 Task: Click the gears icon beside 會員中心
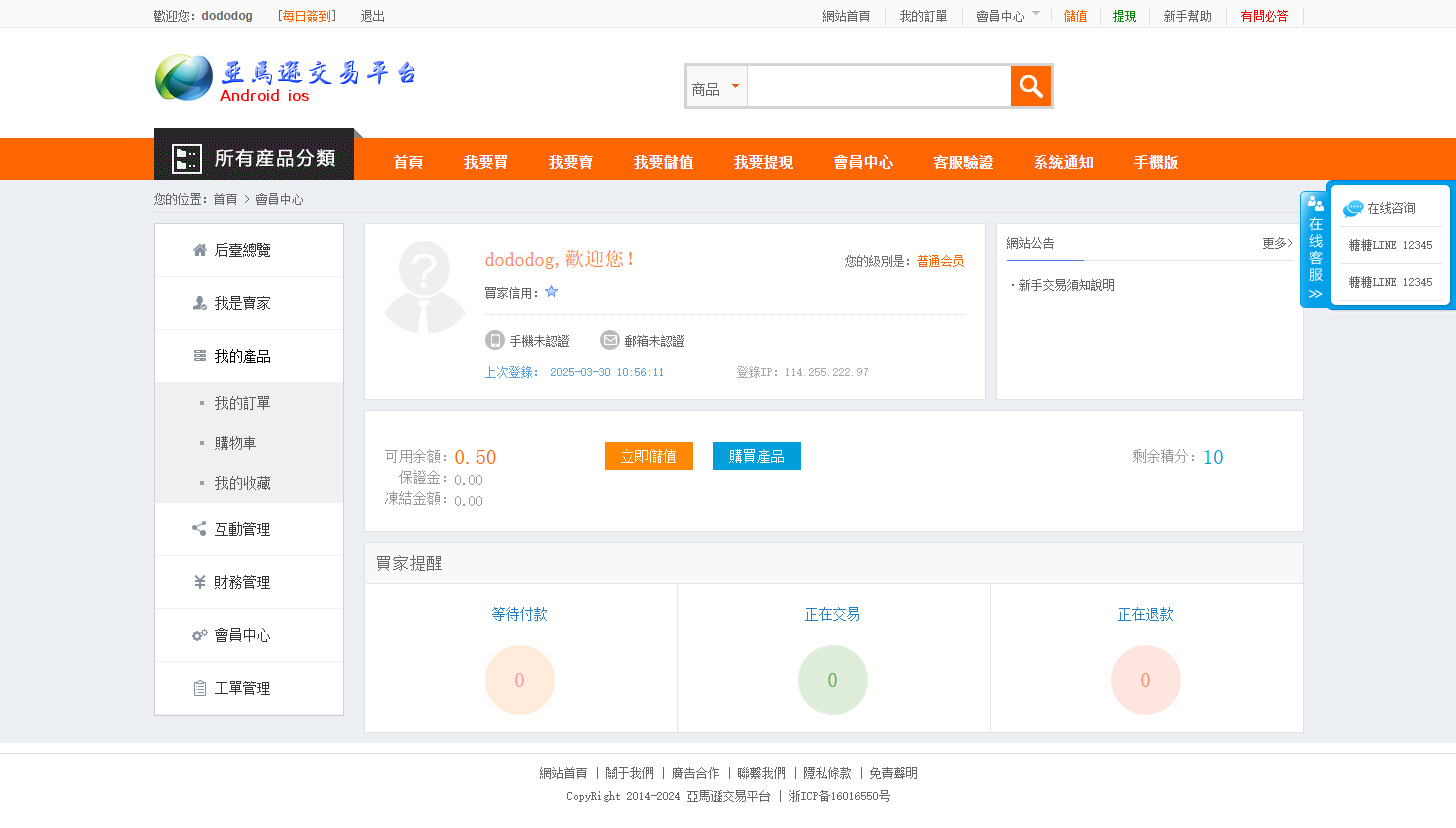[x=200, y=635]
